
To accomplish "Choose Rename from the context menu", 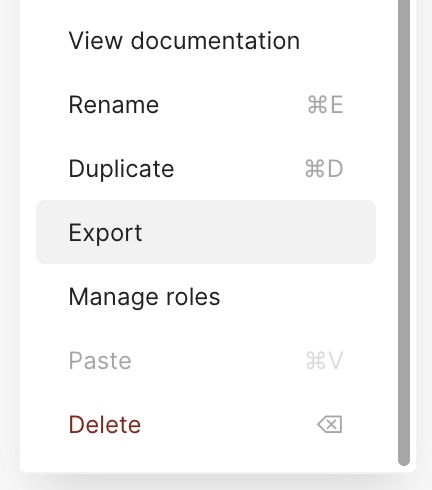I will click(x=206, y=105).
